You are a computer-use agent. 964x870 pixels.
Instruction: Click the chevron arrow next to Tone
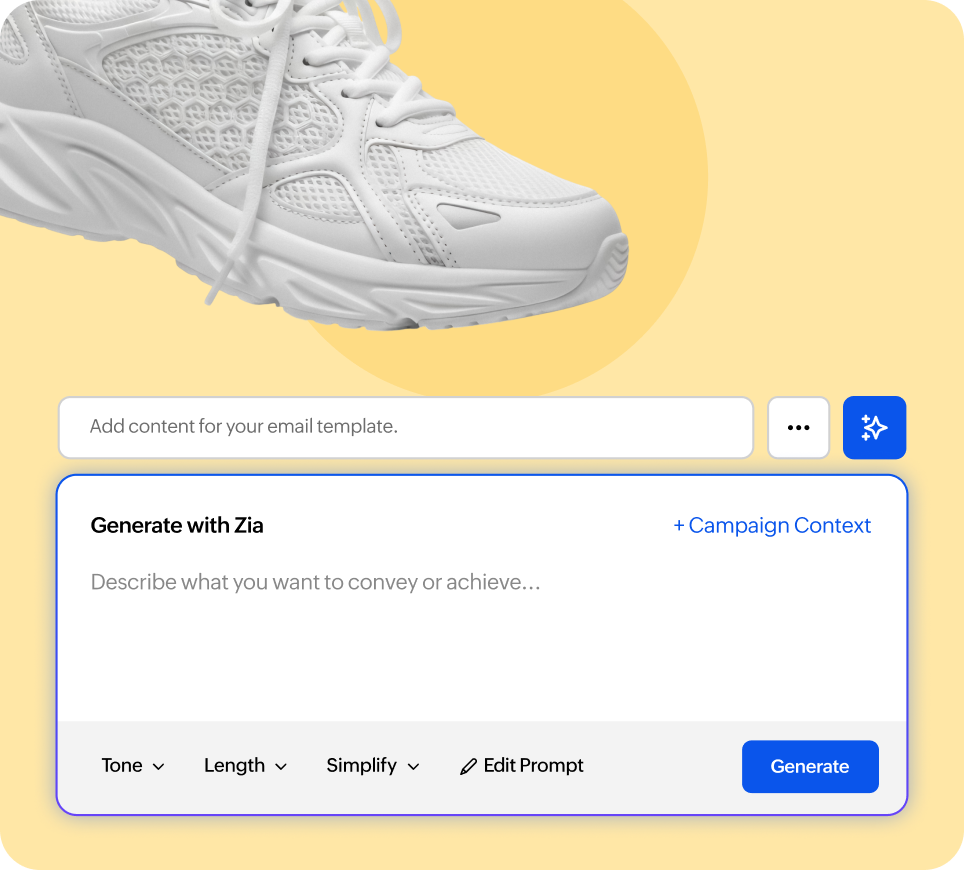[x=158, y=767]
